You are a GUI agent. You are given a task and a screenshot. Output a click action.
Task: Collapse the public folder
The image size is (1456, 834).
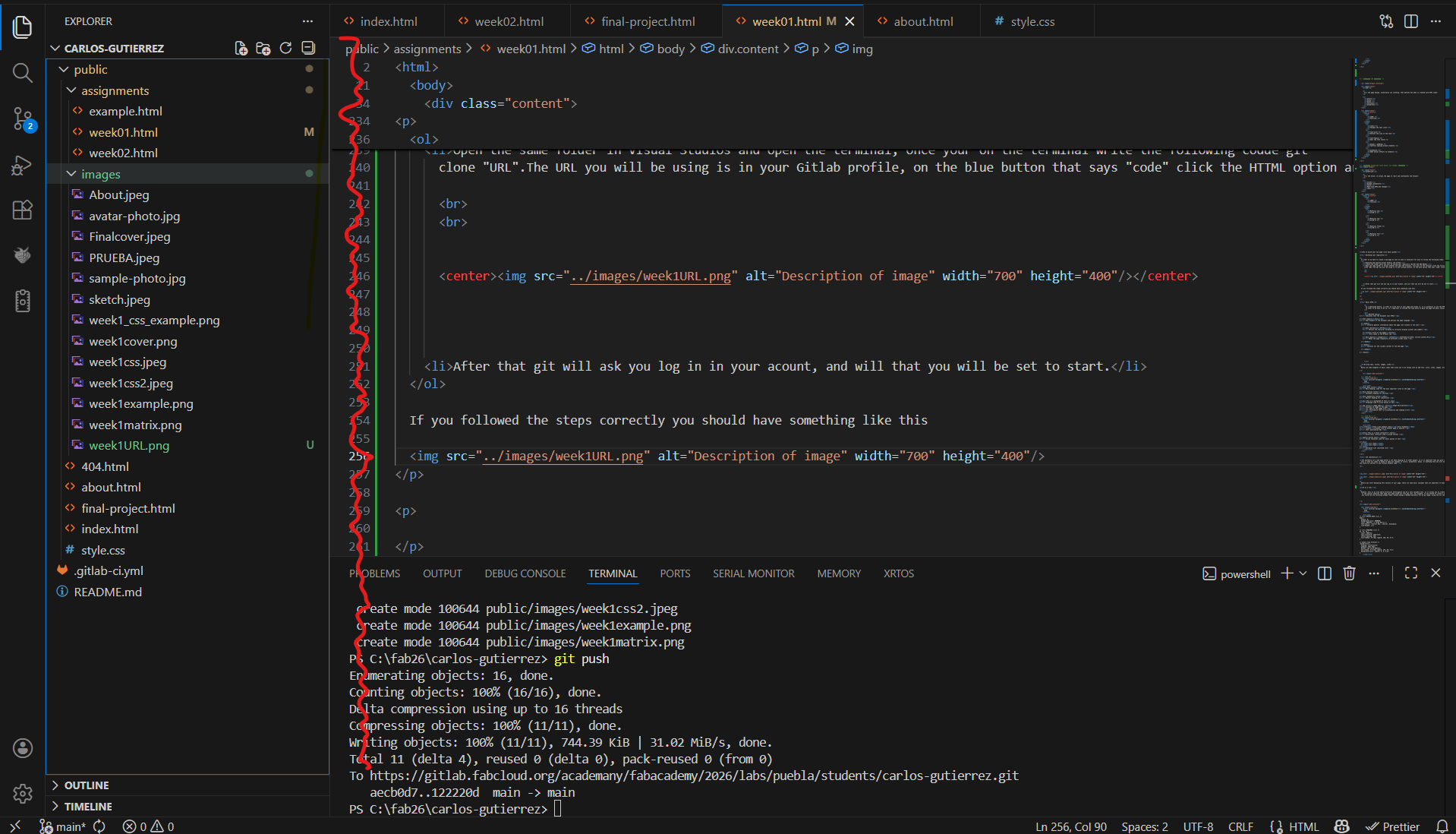[64, 69]
